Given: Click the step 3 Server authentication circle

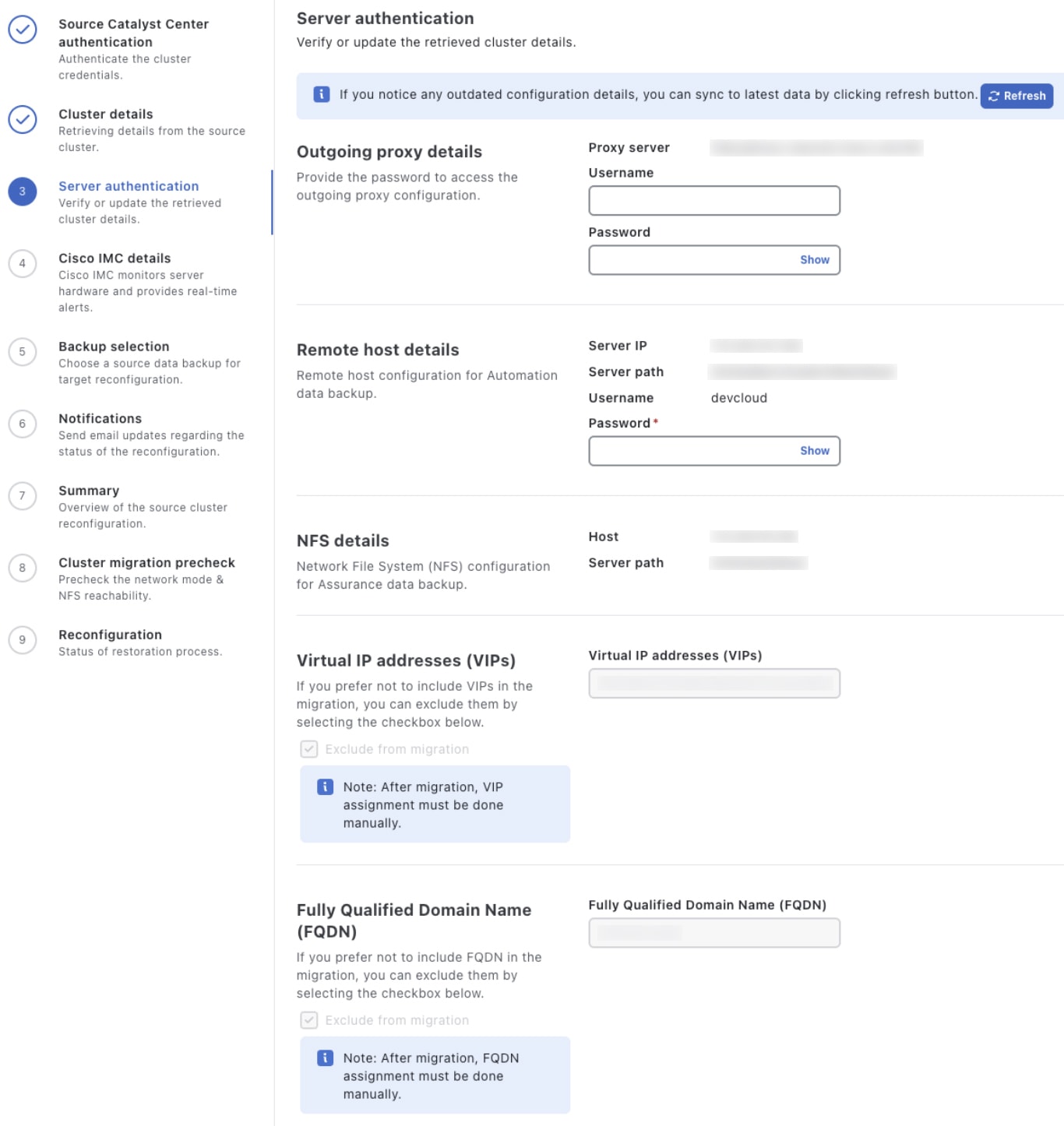Looking at the screenshot, I should pos(23,192).
